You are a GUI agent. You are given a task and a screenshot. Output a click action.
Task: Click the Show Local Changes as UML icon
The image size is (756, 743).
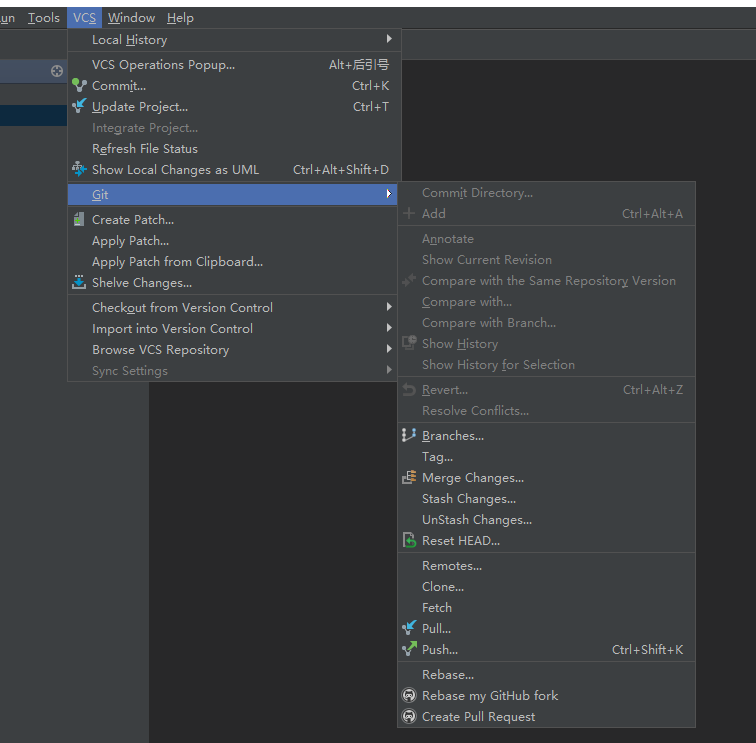coord(79,169)
